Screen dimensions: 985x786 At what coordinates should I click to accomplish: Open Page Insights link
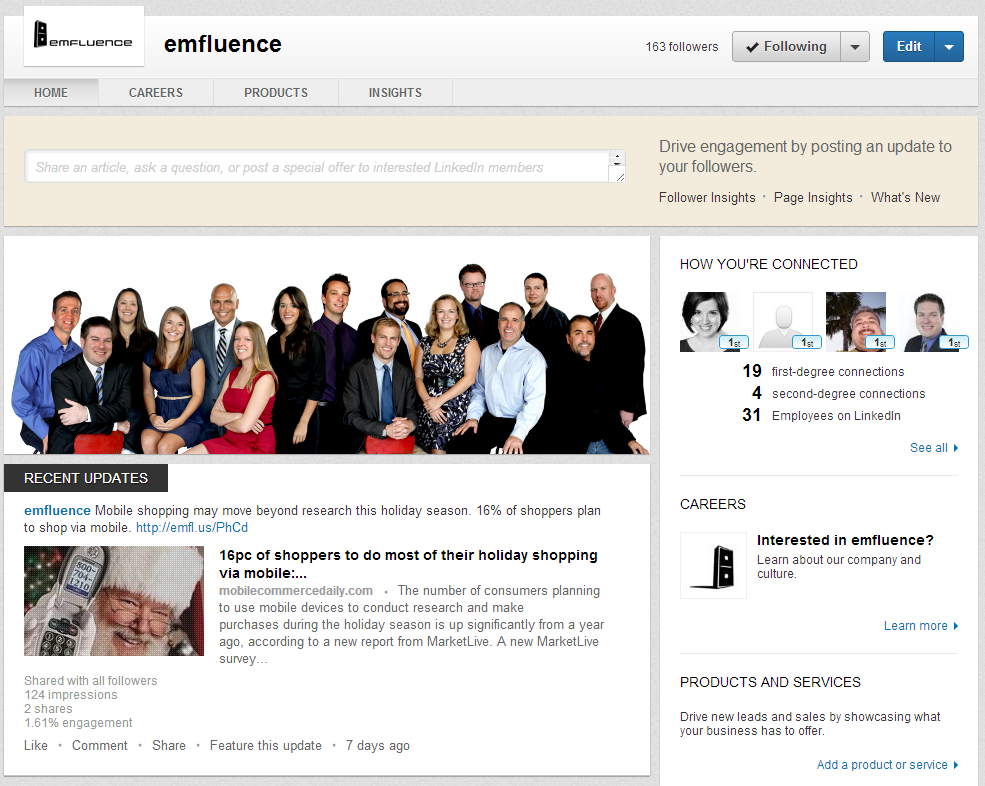coord(813,197)
